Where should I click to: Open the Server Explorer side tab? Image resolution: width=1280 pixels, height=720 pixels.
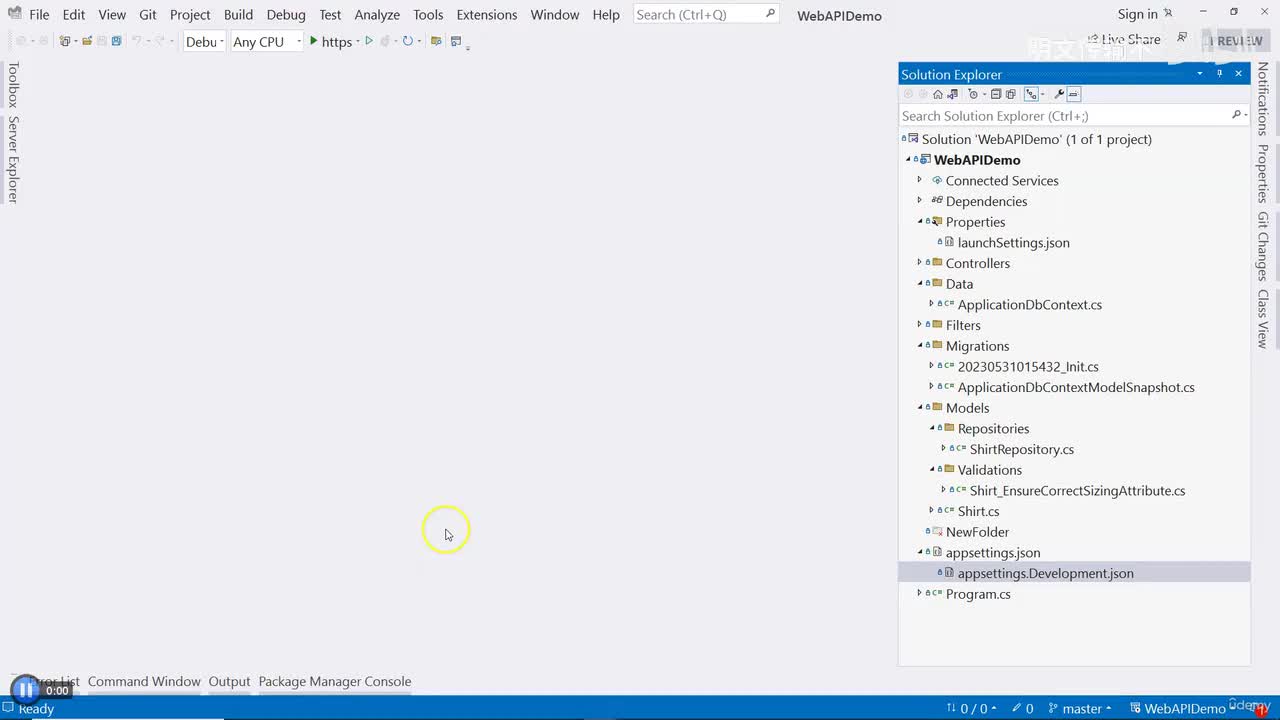point(13,159)
